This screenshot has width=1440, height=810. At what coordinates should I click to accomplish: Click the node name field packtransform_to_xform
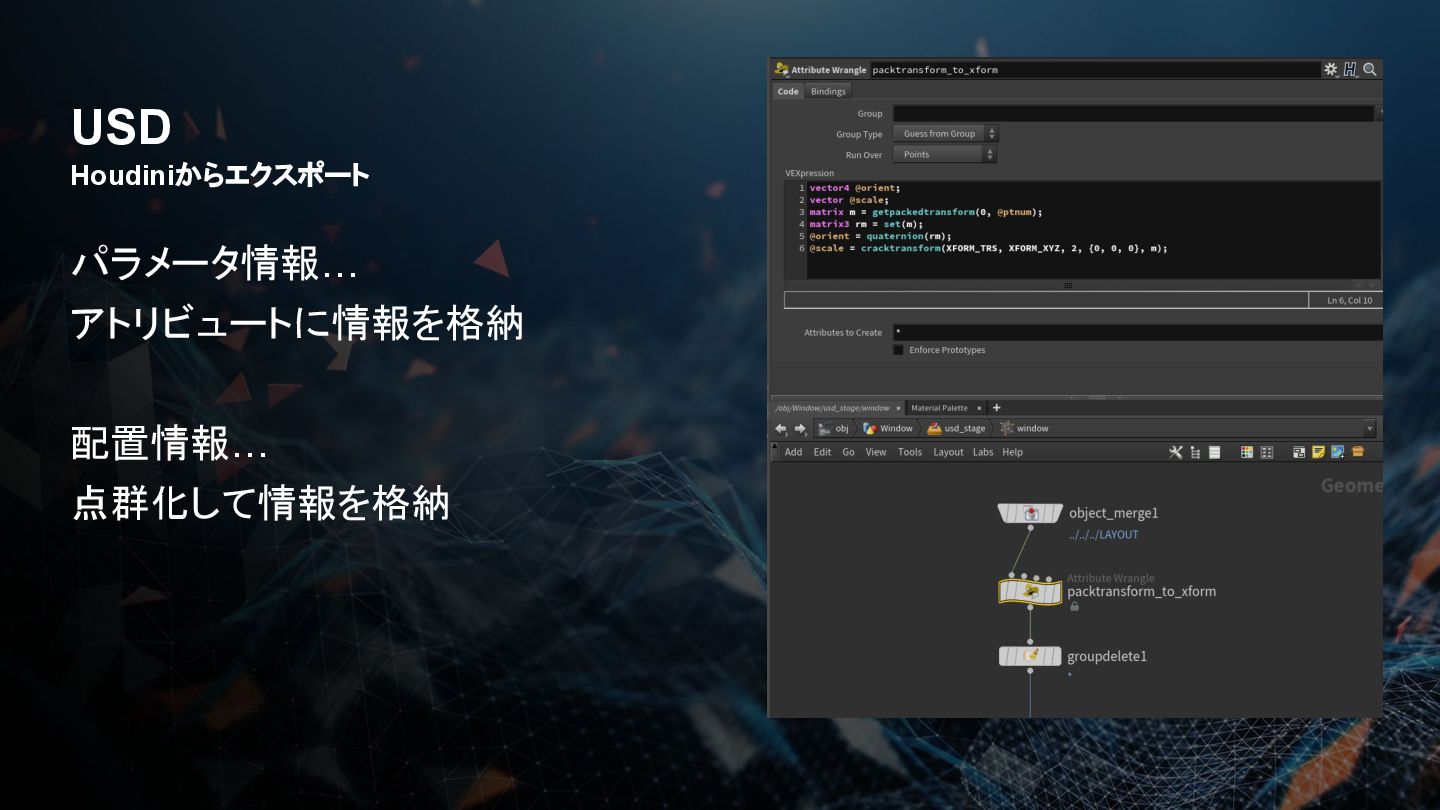(1095, 70)
